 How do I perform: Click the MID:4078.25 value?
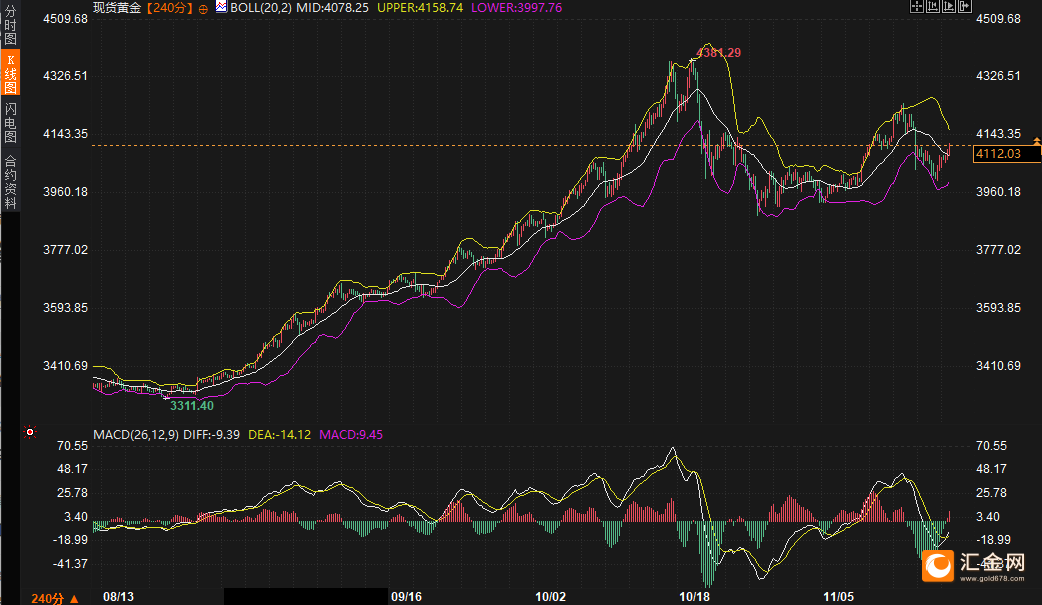[x=332, y=8]
